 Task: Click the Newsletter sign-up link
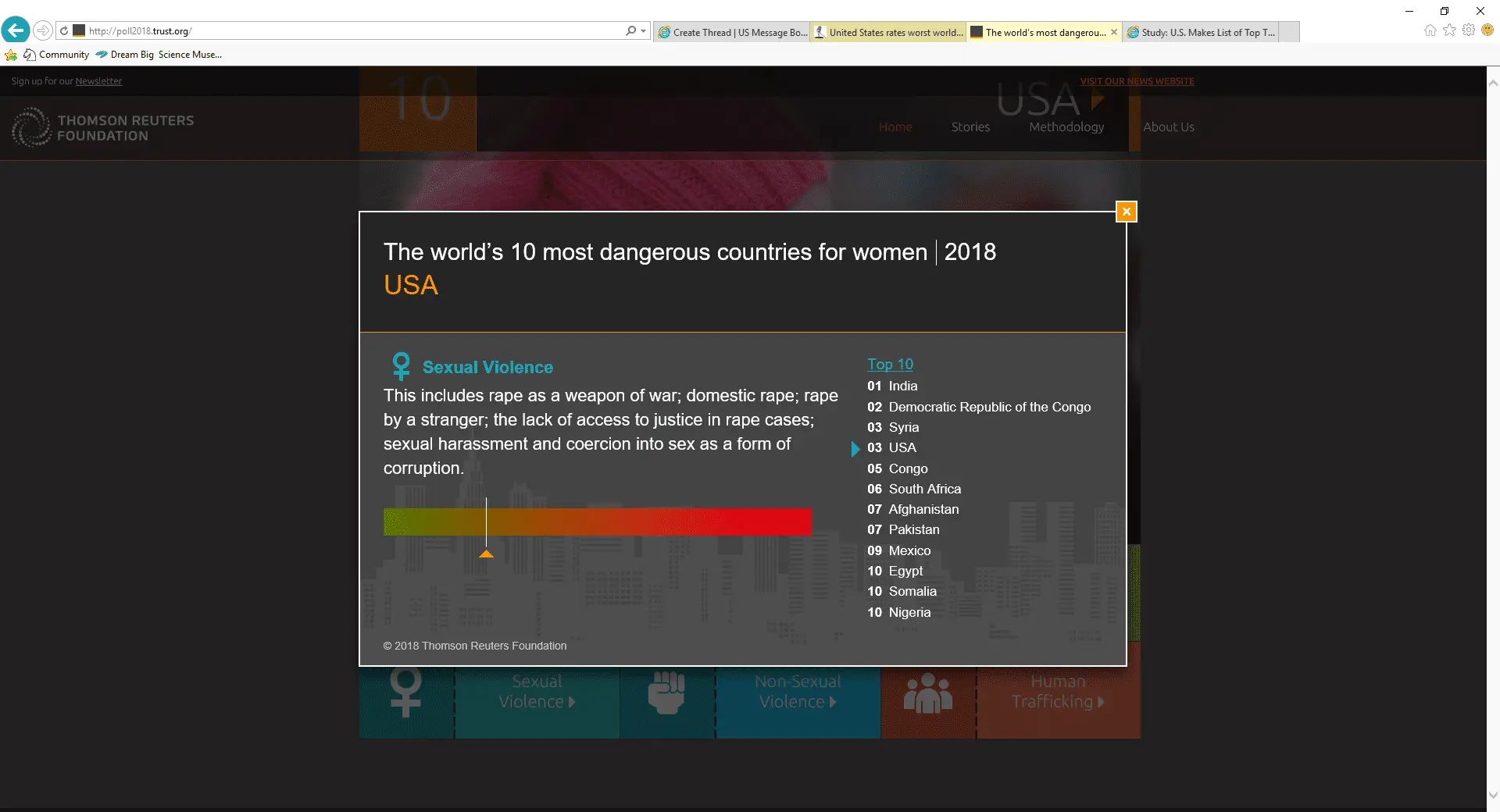point(98,81)
